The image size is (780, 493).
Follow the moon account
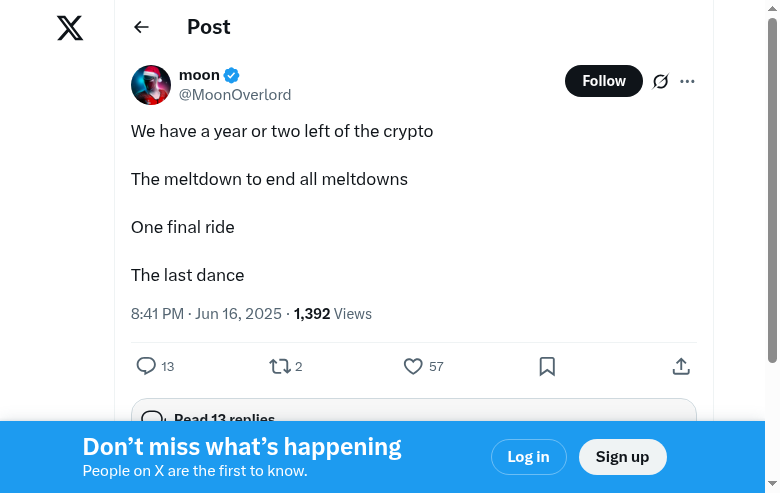(604, 81)
